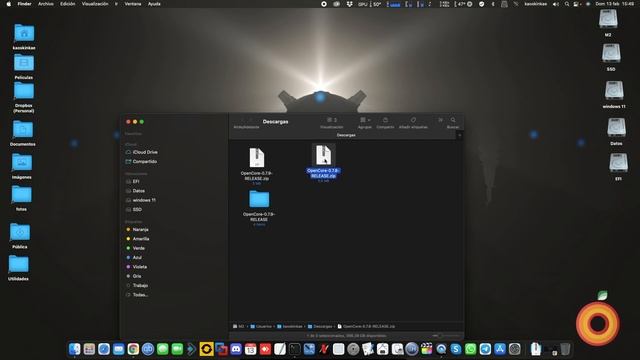Open the Archivo menu
Screen dimensions: 640x360
click(46, 4)
